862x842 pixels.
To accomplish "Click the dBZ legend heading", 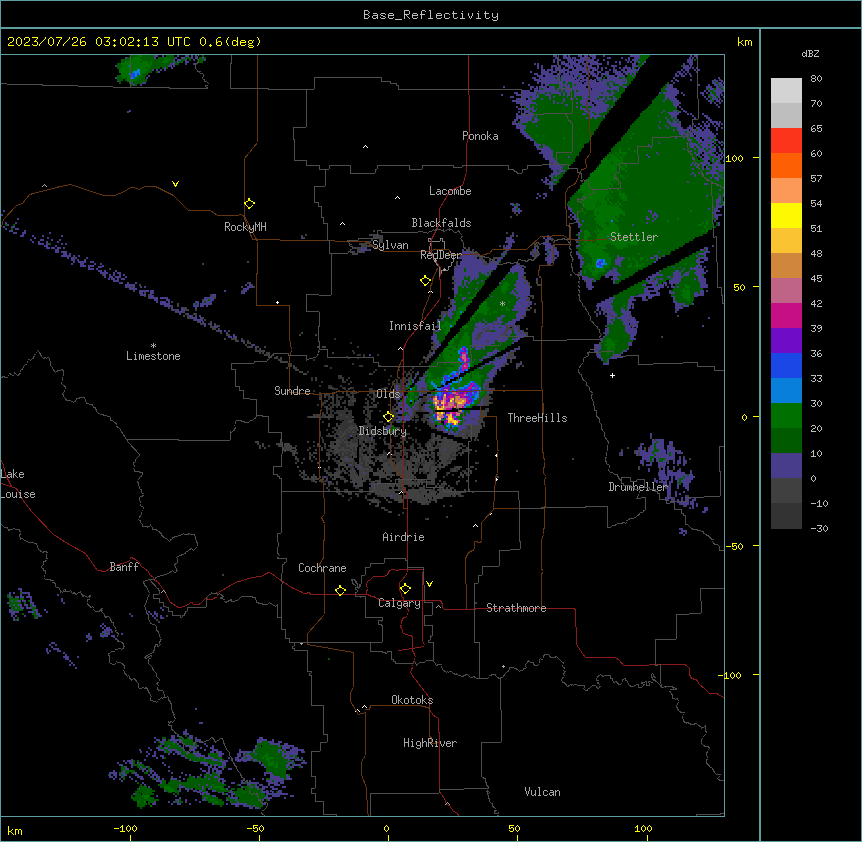I will 810,54.
